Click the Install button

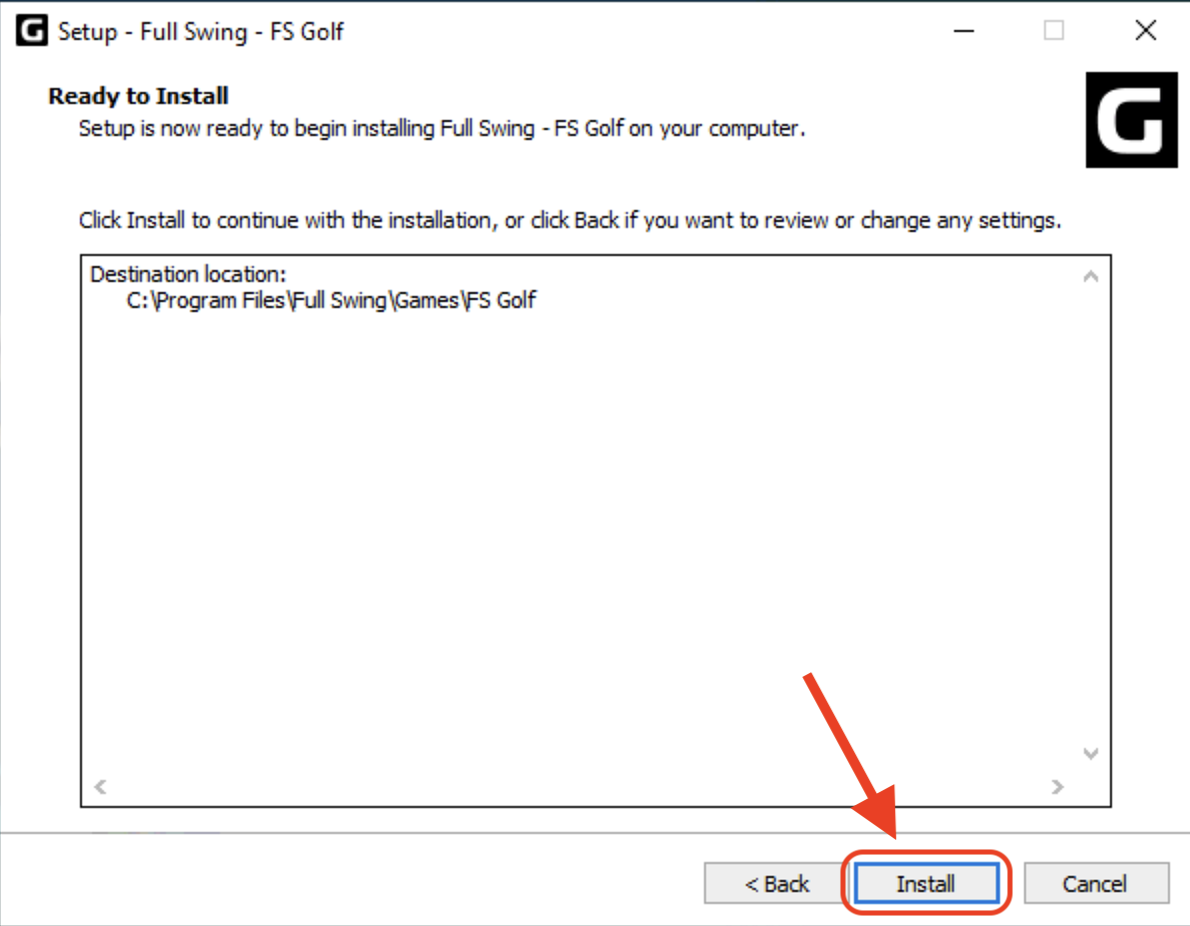(x=926, y=883)
